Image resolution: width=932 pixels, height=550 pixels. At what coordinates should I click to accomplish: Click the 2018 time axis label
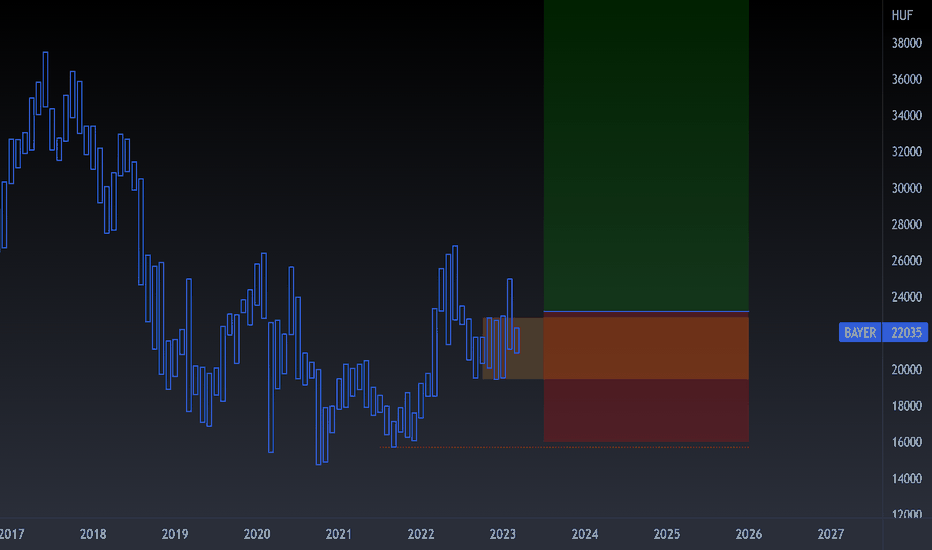click(x=93, y=534)
